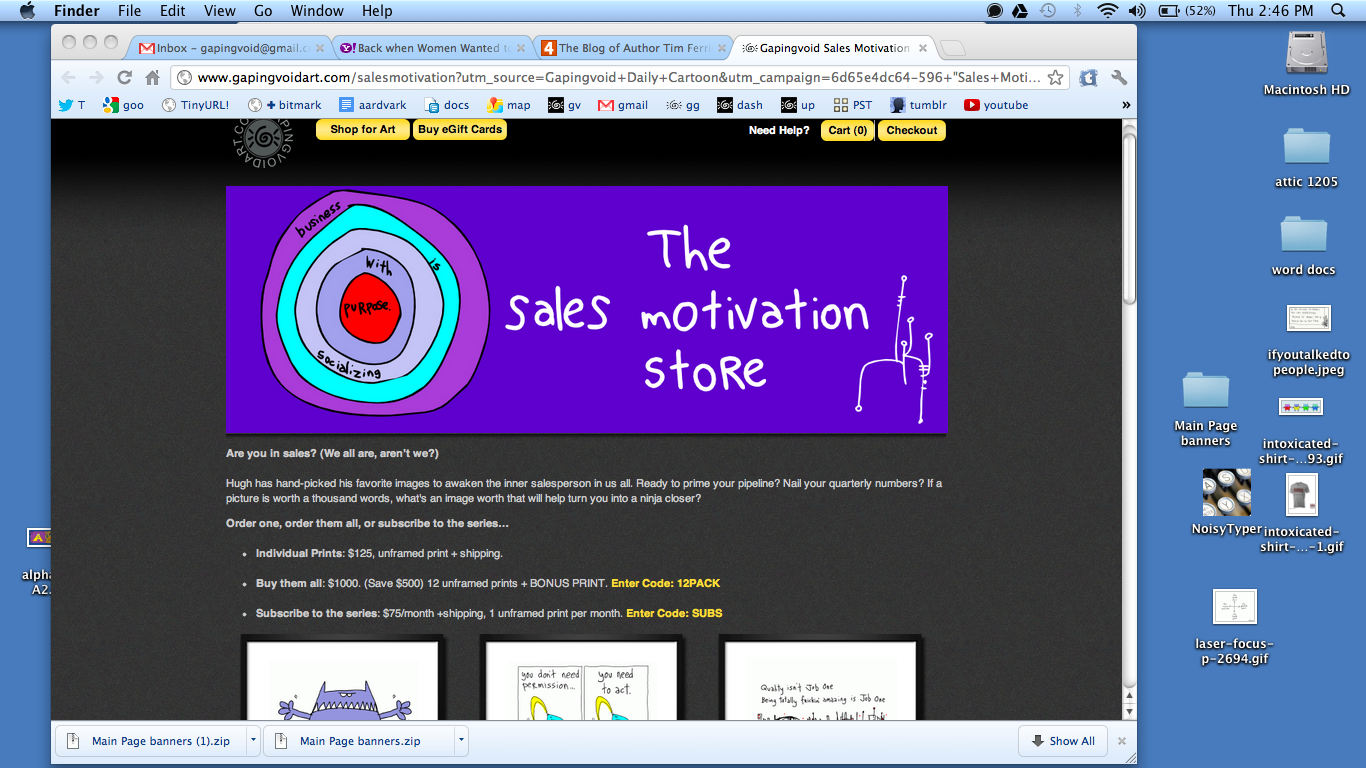This screenshot has height=768, width=1366.
Task: Click the Wi-Fi status icon
Action: point(1106,11)
